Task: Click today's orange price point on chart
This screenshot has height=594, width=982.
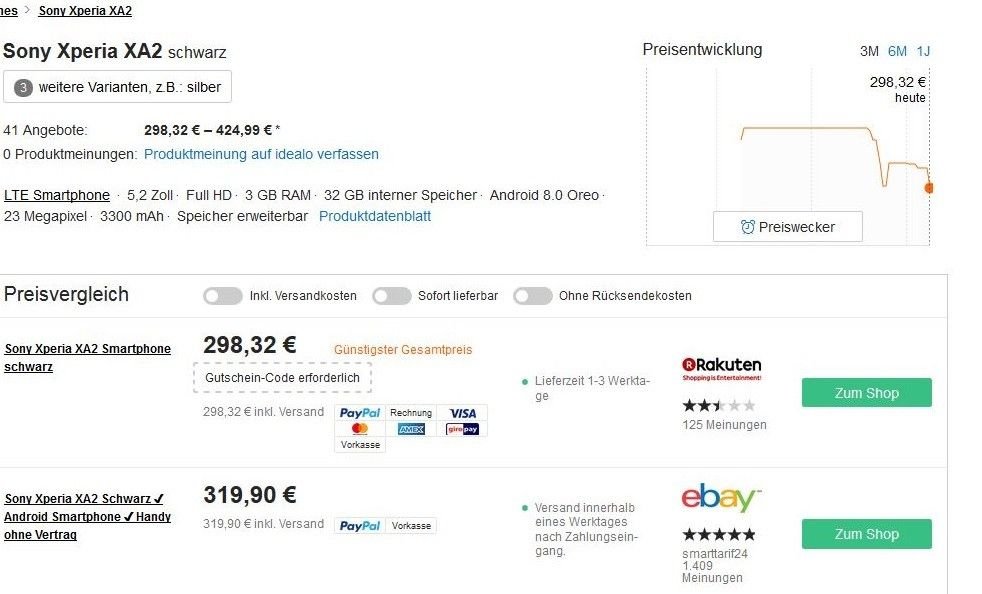Action: [x=929, y=188]
